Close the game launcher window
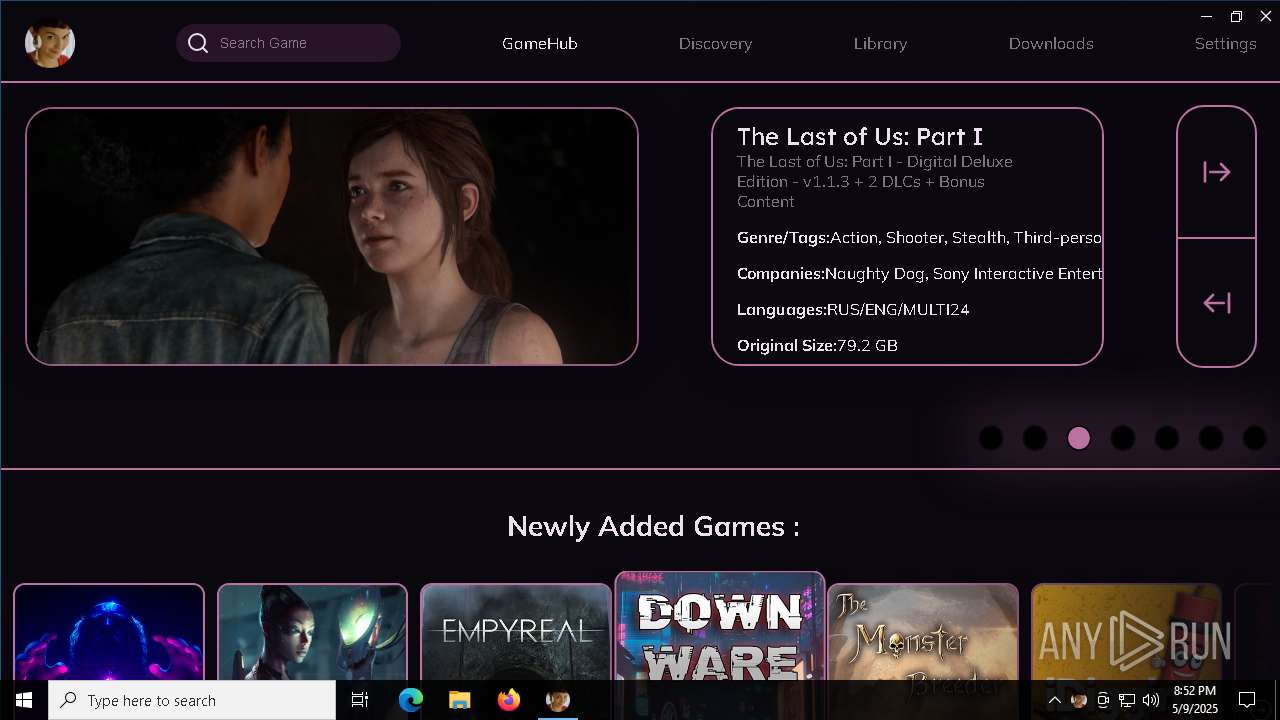Screen dimensions: 1280x720 point(1265,16)
